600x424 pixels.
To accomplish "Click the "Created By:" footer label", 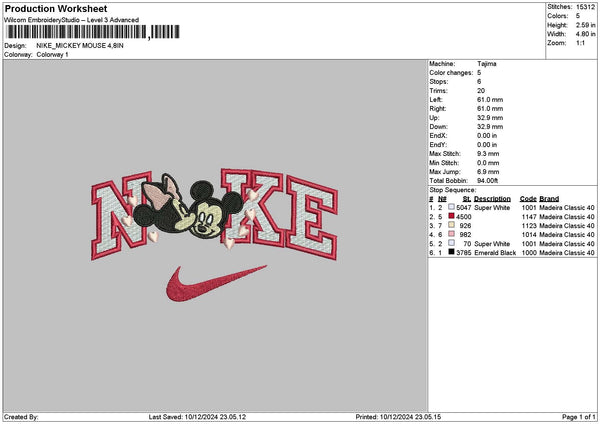I will coord(21,417).
